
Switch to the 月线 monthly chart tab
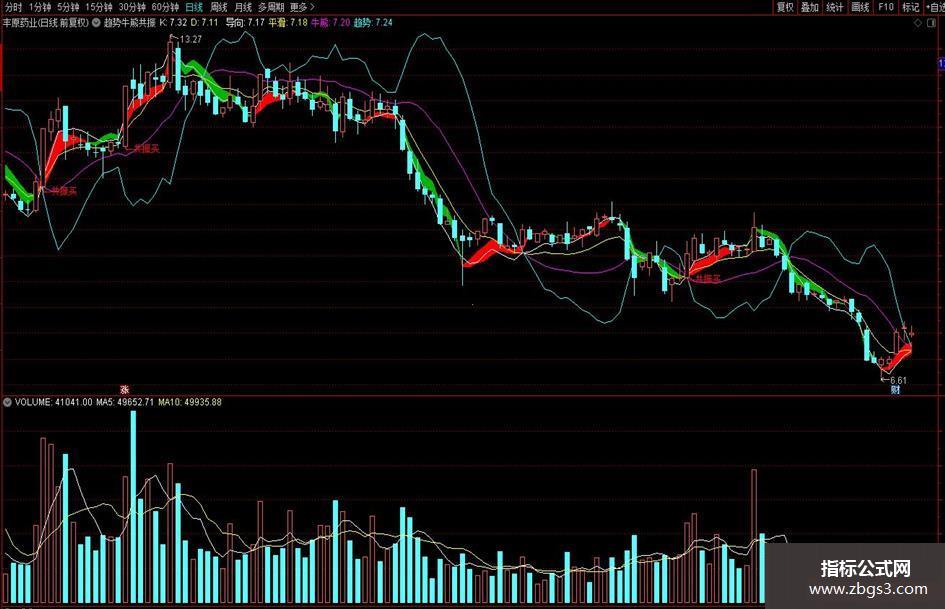click(243, 7)
